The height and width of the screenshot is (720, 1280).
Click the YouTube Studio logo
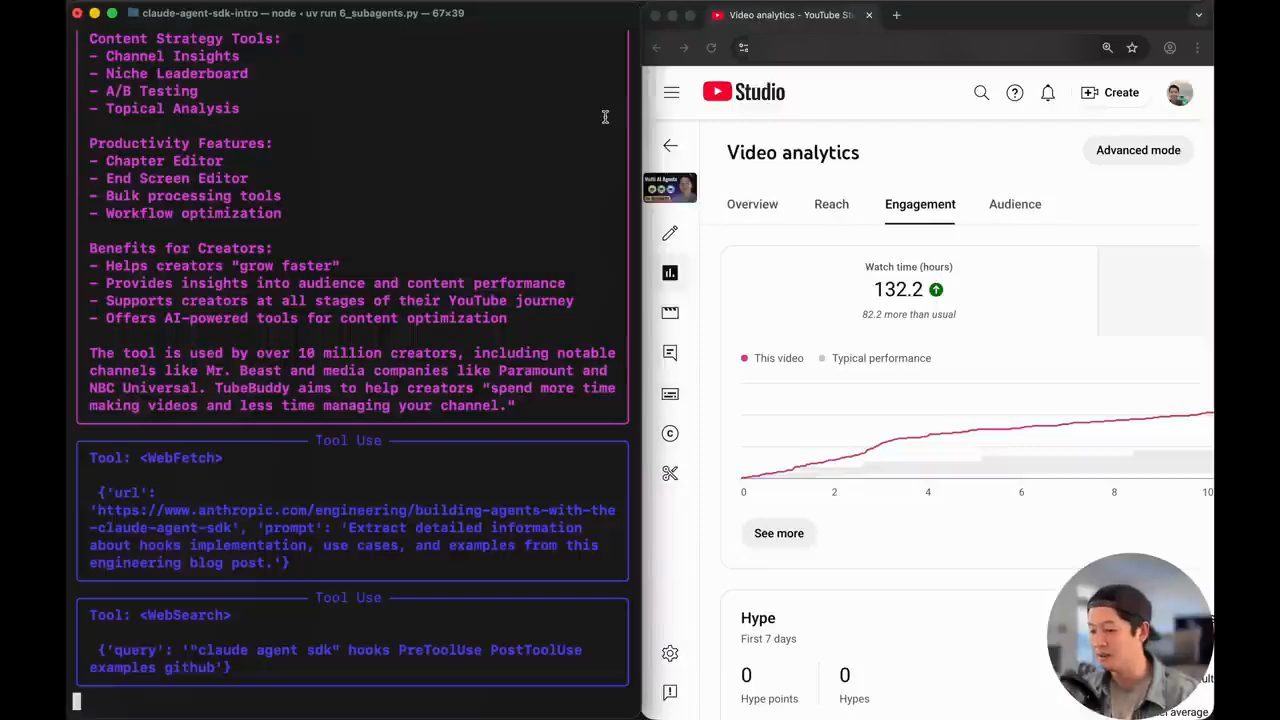coord(744,92)
